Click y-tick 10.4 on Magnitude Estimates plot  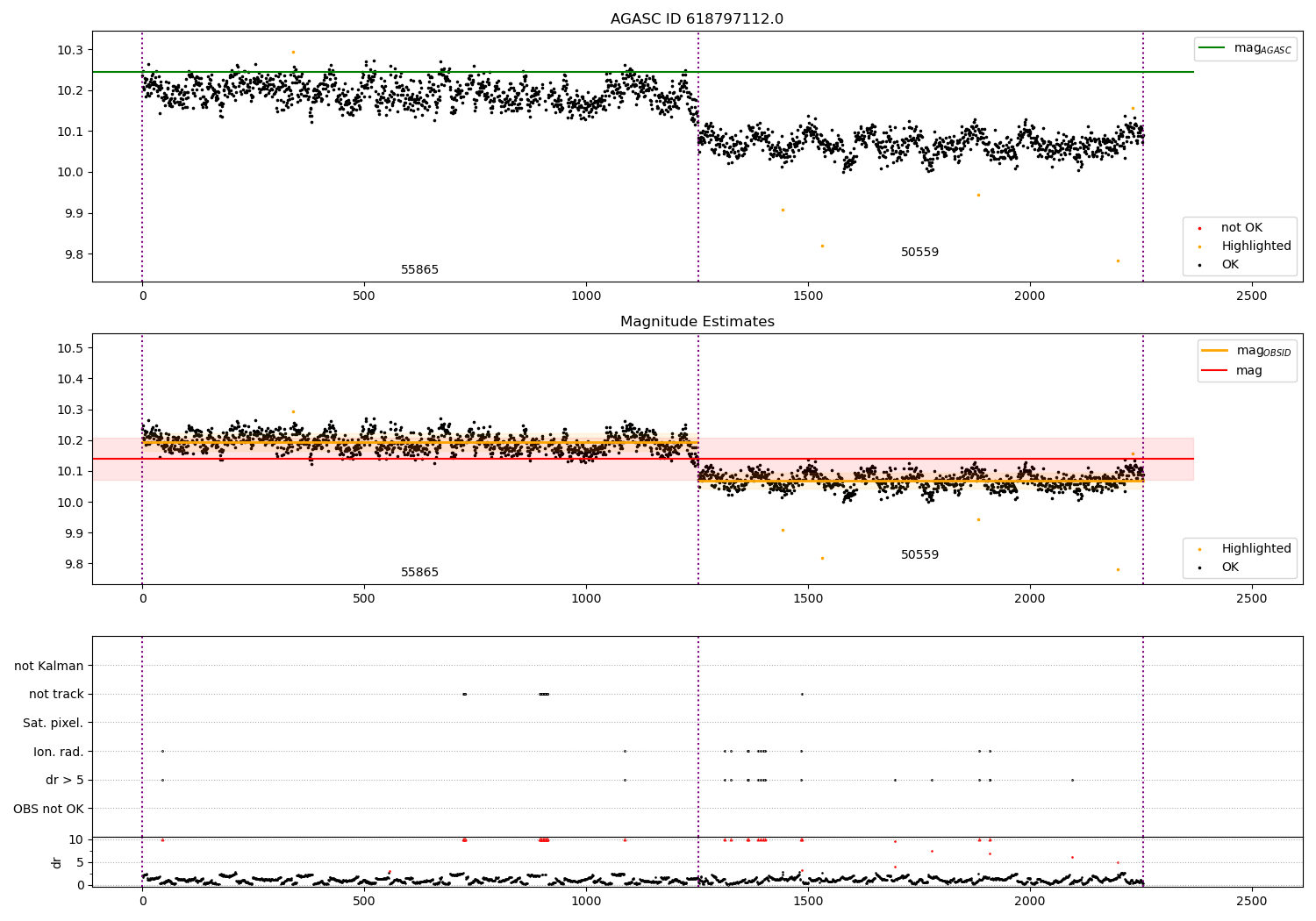(70, 379)
